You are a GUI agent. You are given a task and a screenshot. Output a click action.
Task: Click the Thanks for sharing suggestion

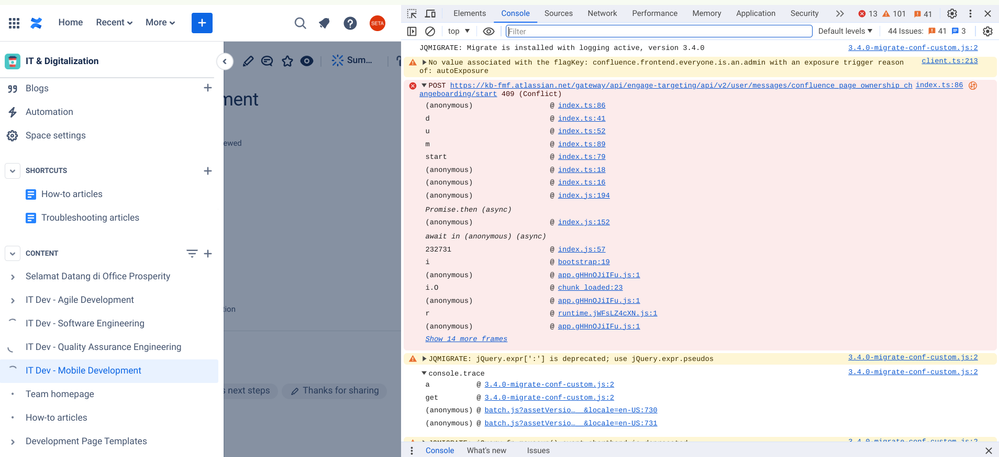click(334, 391)
